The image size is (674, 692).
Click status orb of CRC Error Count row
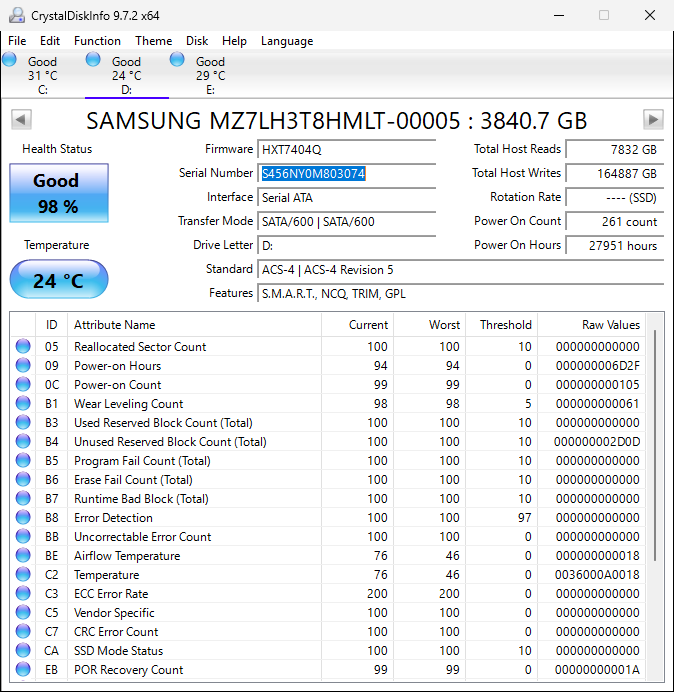23,631
